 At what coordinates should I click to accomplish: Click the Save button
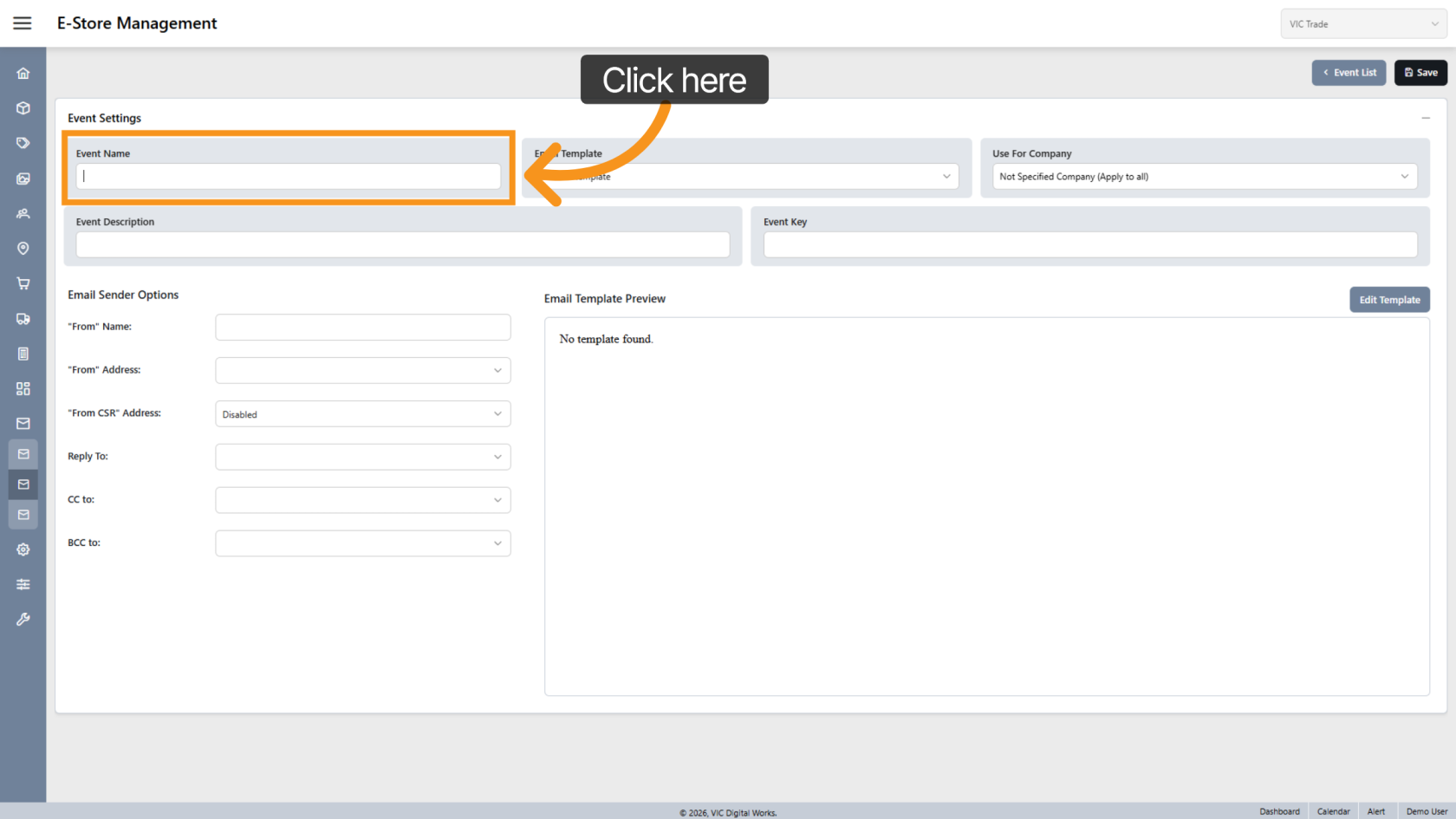coord(1420,73)
